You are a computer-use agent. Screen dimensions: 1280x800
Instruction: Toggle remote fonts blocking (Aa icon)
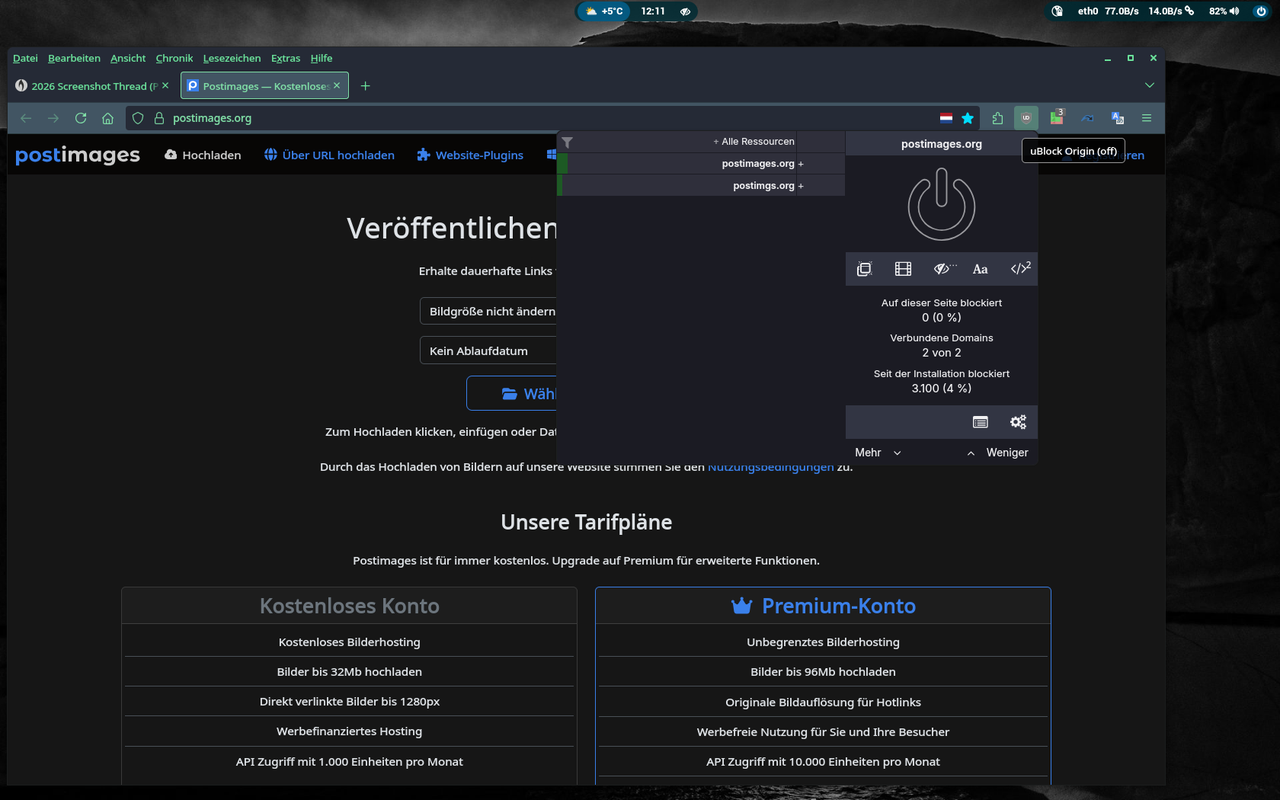click(980, 268)
